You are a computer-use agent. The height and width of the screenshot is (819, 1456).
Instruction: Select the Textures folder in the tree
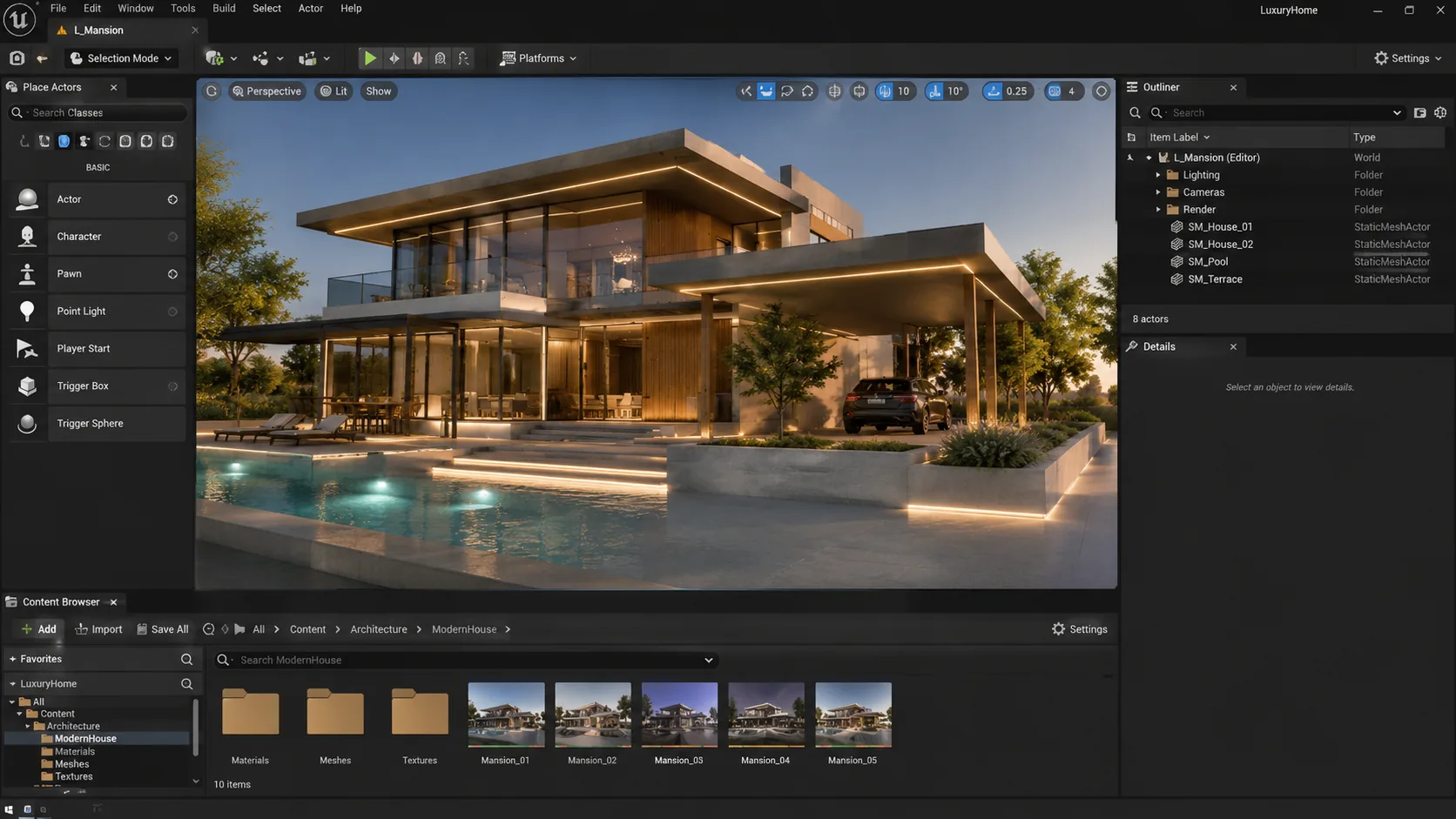click(x=73, y=777)
